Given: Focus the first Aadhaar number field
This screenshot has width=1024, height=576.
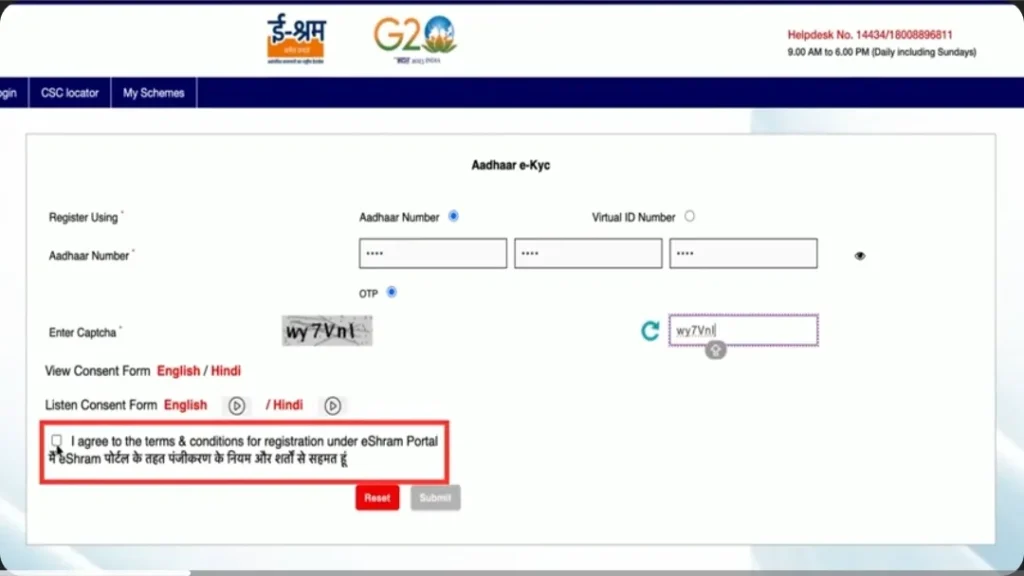Looking at the screenshot, I should [433, 253].
